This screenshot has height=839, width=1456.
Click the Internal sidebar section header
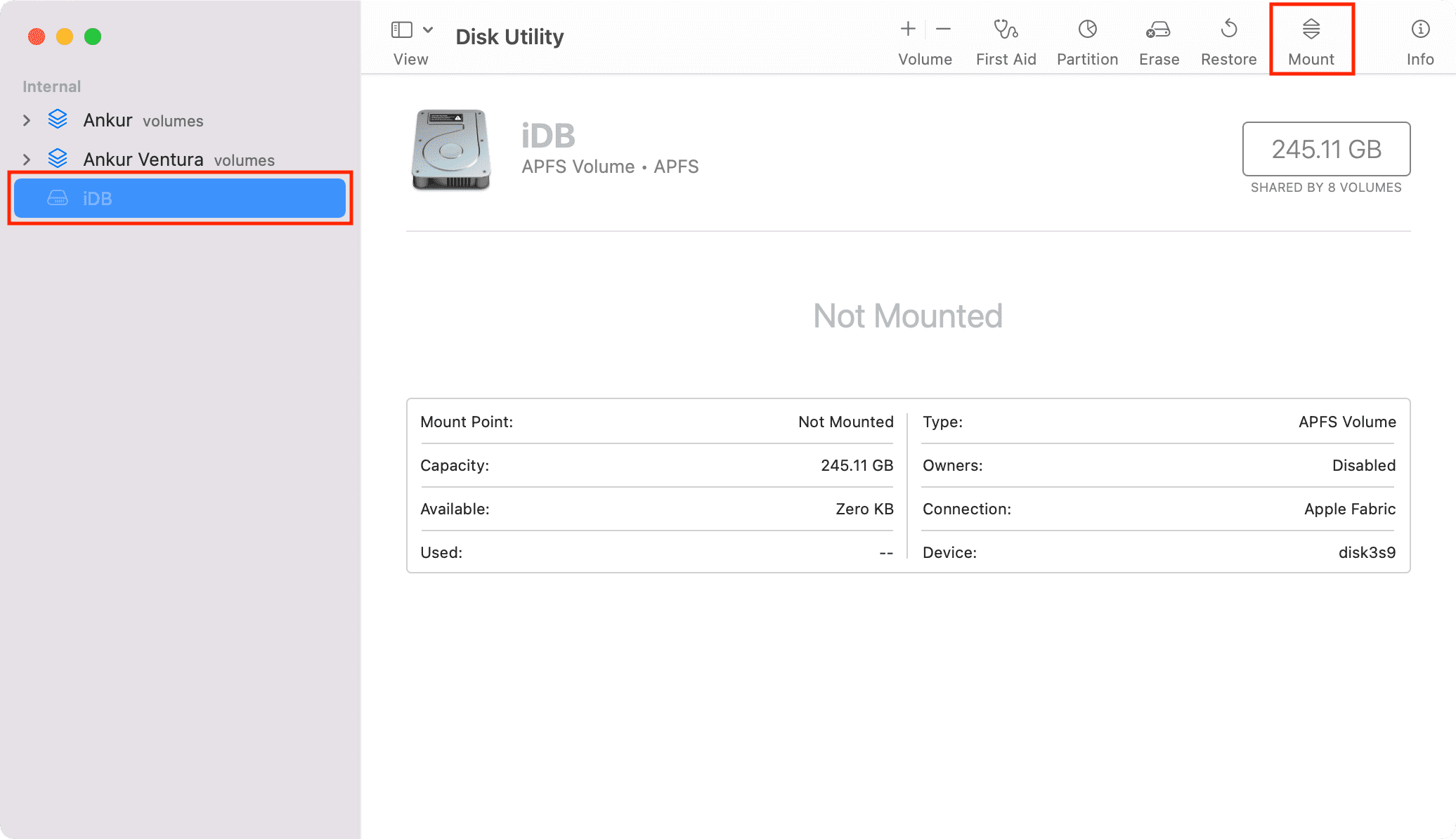coord(51,86)
